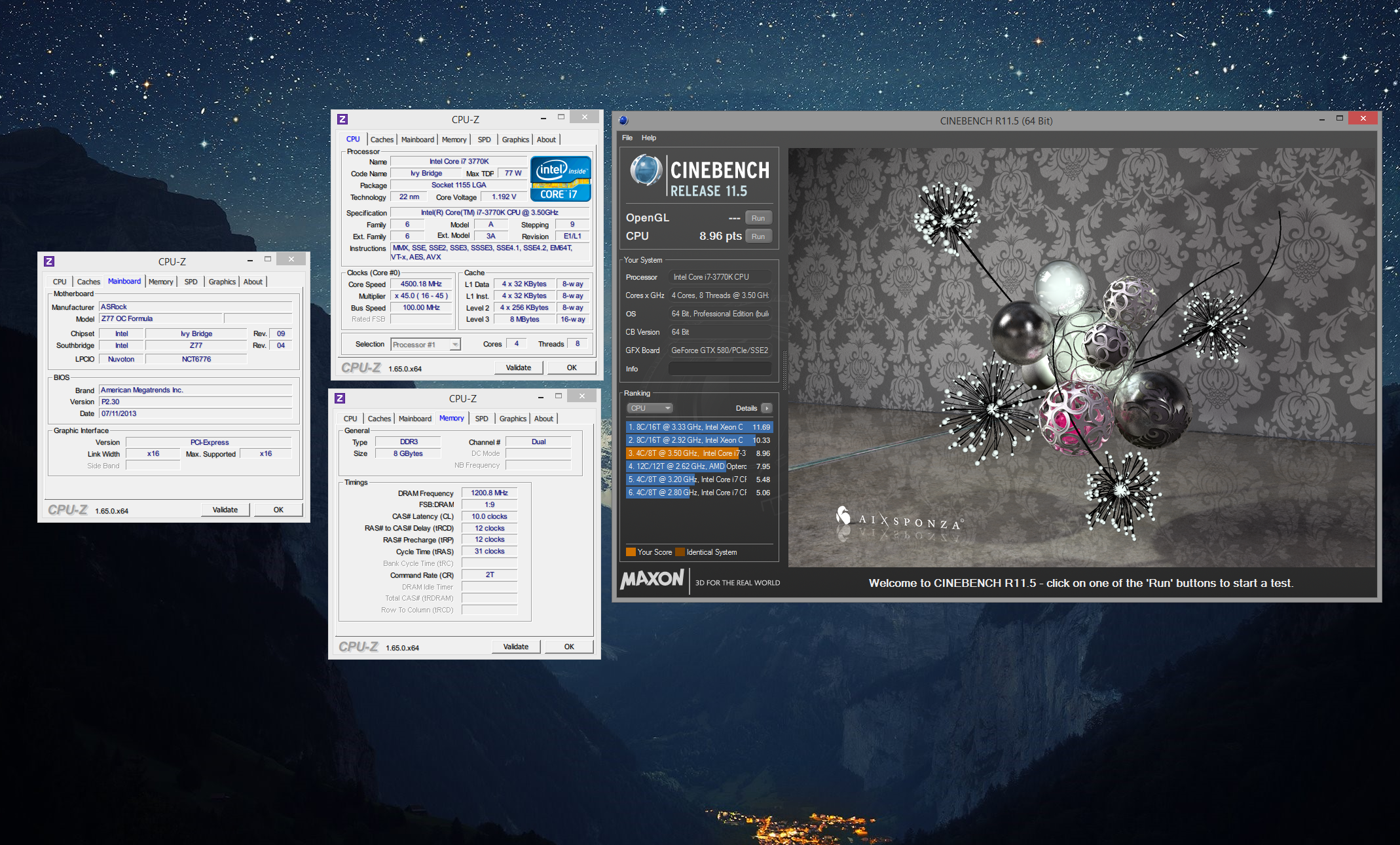Switch to SPD tab in the CPU-Z CPU window
This screenshot has height=845, width=1400.
pyautogui.click(x=485, y=140)
